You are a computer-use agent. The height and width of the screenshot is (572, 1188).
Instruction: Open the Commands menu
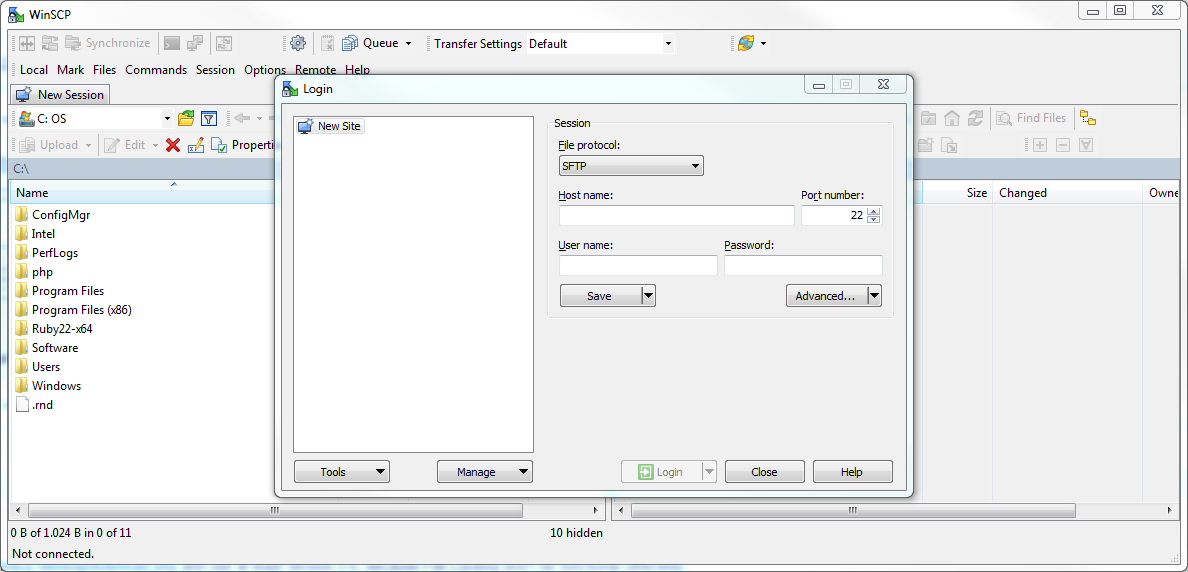click(156, 70)
